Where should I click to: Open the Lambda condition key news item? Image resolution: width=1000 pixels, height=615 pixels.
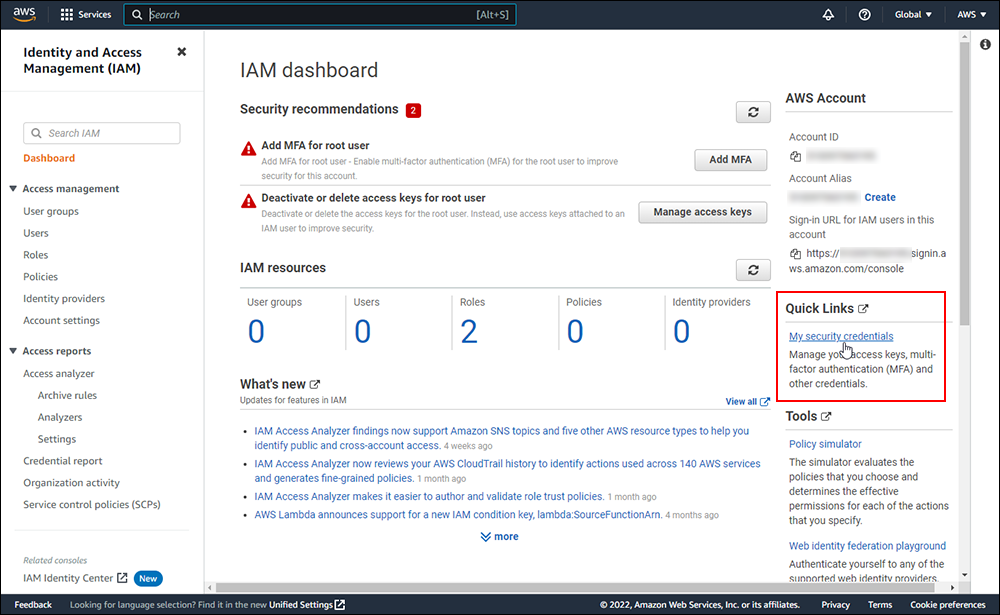pos(458,515)
